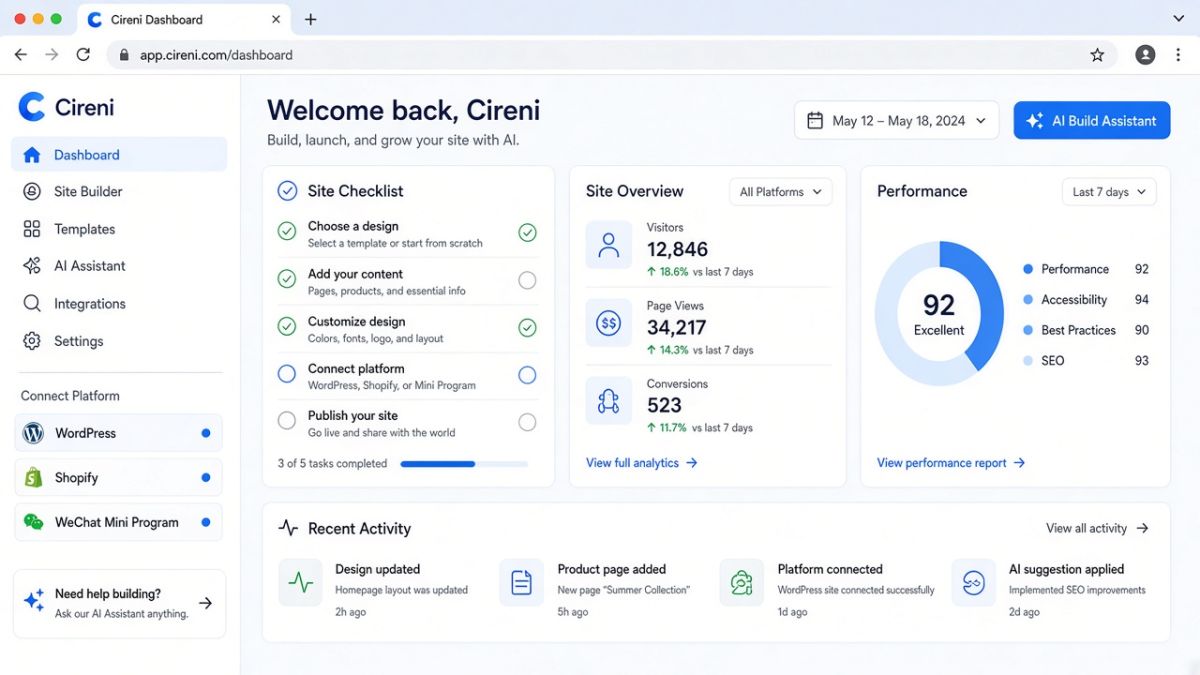Image resolution: width=1200 pixels, height=675 pixels.
Task: Open the browser tab search chevron
Action: click(1178, 19)
